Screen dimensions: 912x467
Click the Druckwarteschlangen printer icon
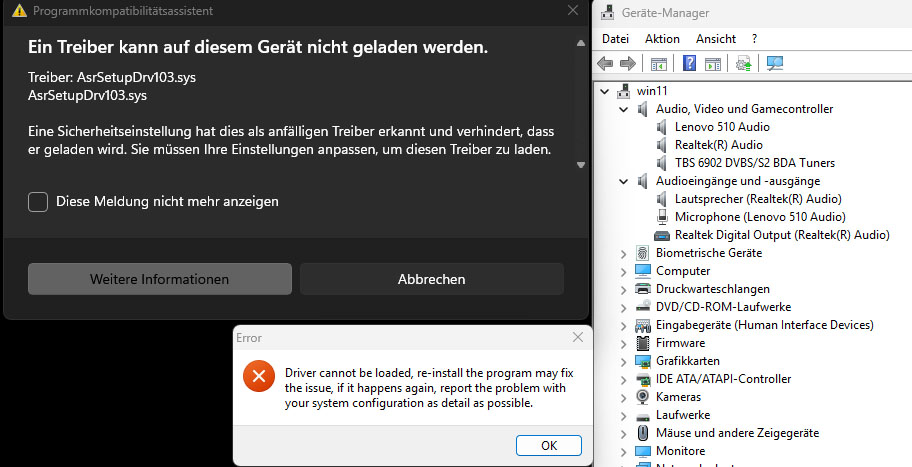click(x=643, y=289)
